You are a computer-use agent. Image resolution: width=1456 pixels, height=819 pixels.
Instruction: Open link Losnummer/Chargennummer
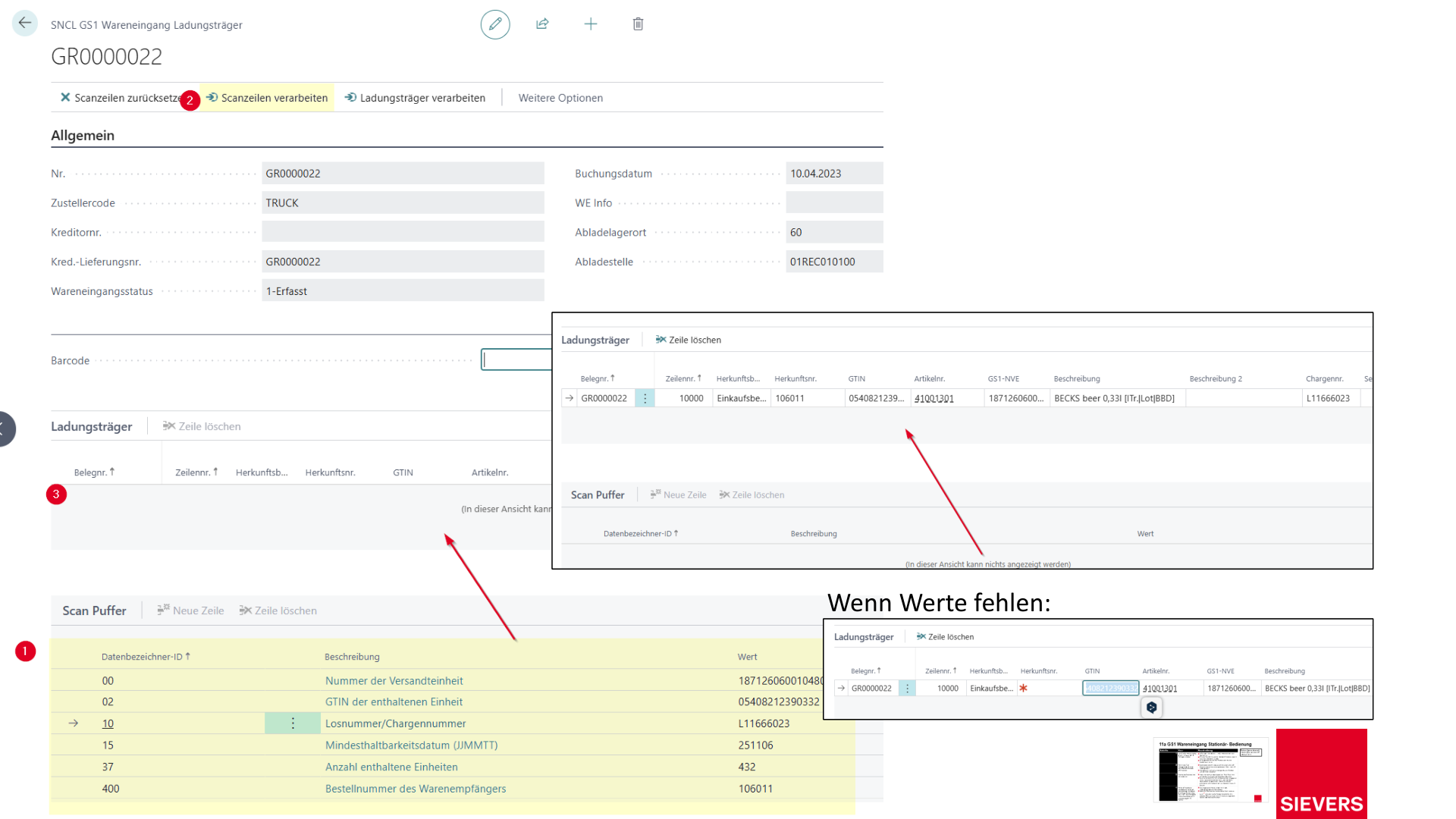(x=395, y=723)
